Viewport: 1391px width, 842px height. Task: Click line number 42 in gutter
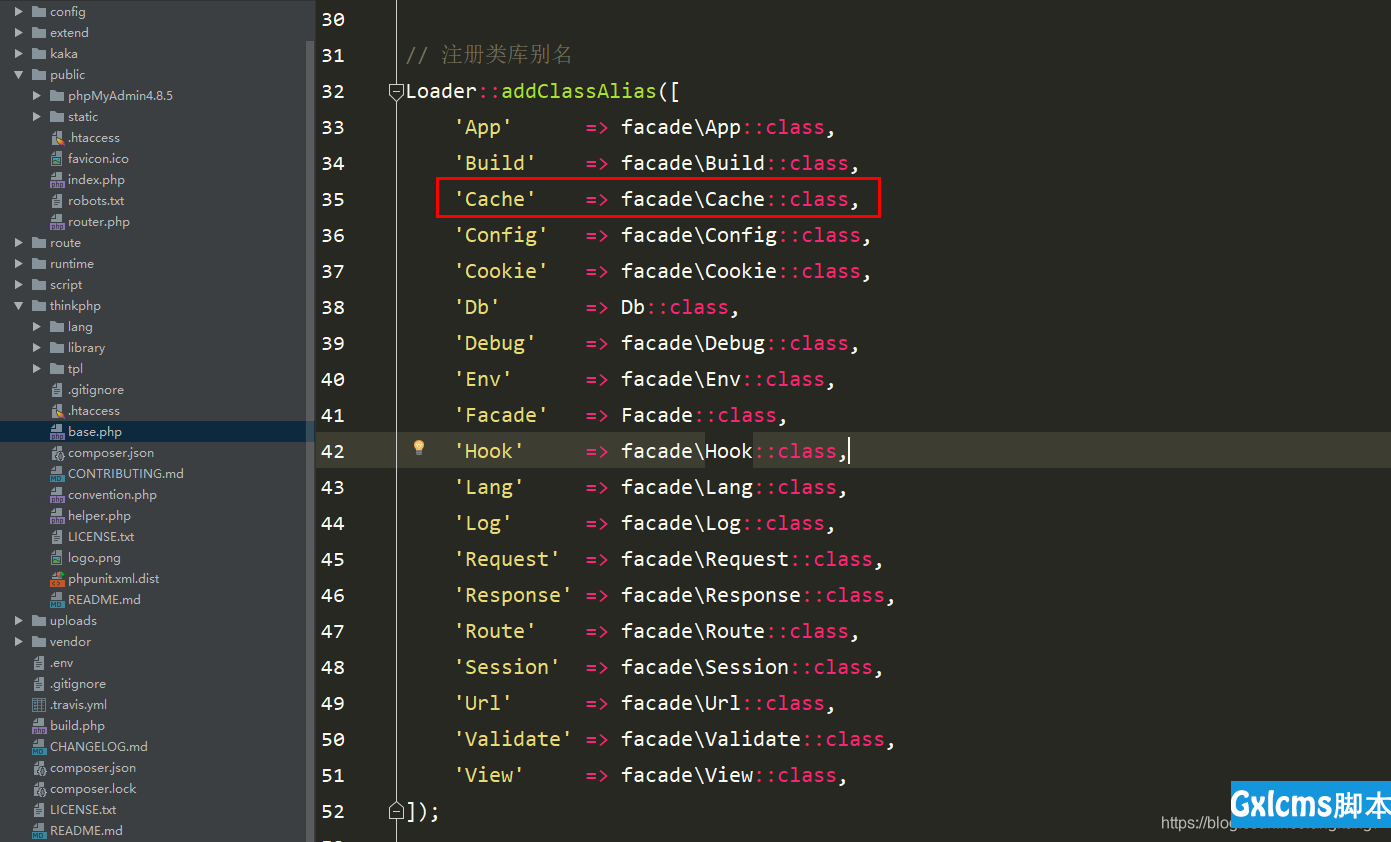tap(333, 451)
